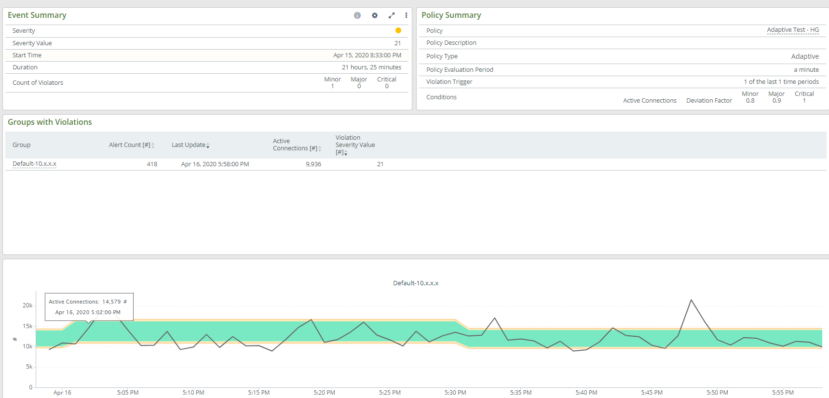Click the 5:50 PM x-axis label
829x398 pixels.
point(717,393)
